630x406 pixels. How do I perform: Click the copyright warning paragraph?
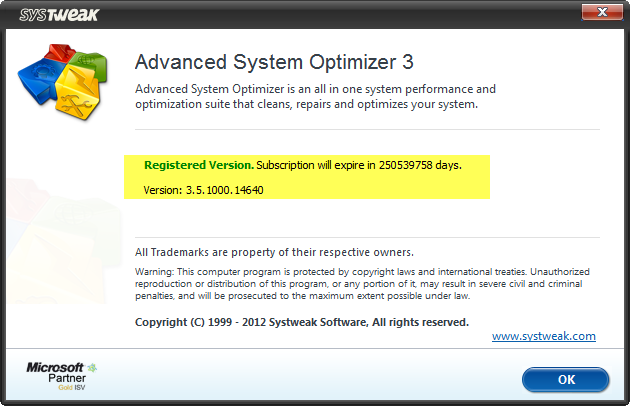click(x=362, y=284)
